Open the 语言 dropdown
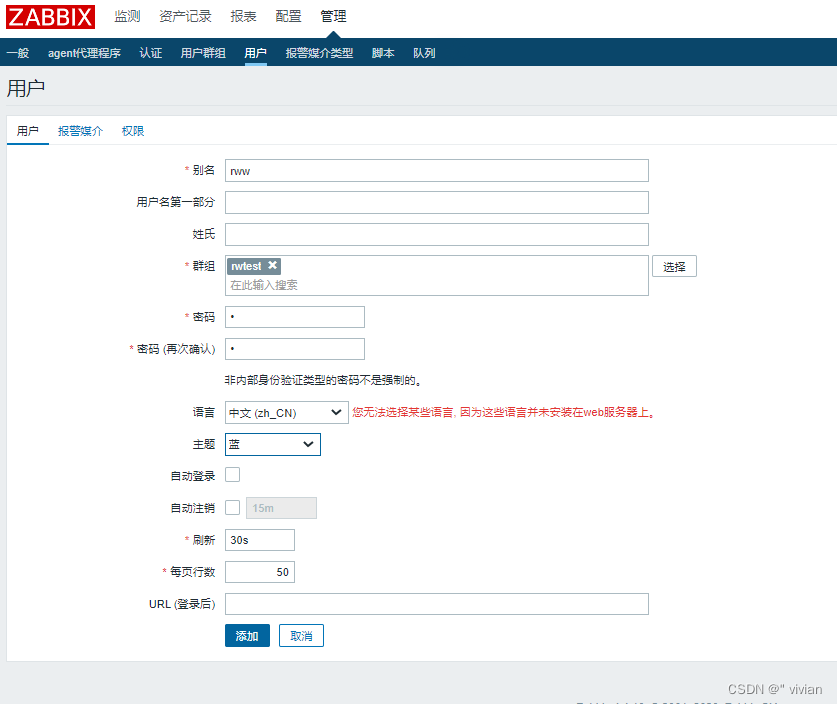The image size is (837, 704). [287, 413]
